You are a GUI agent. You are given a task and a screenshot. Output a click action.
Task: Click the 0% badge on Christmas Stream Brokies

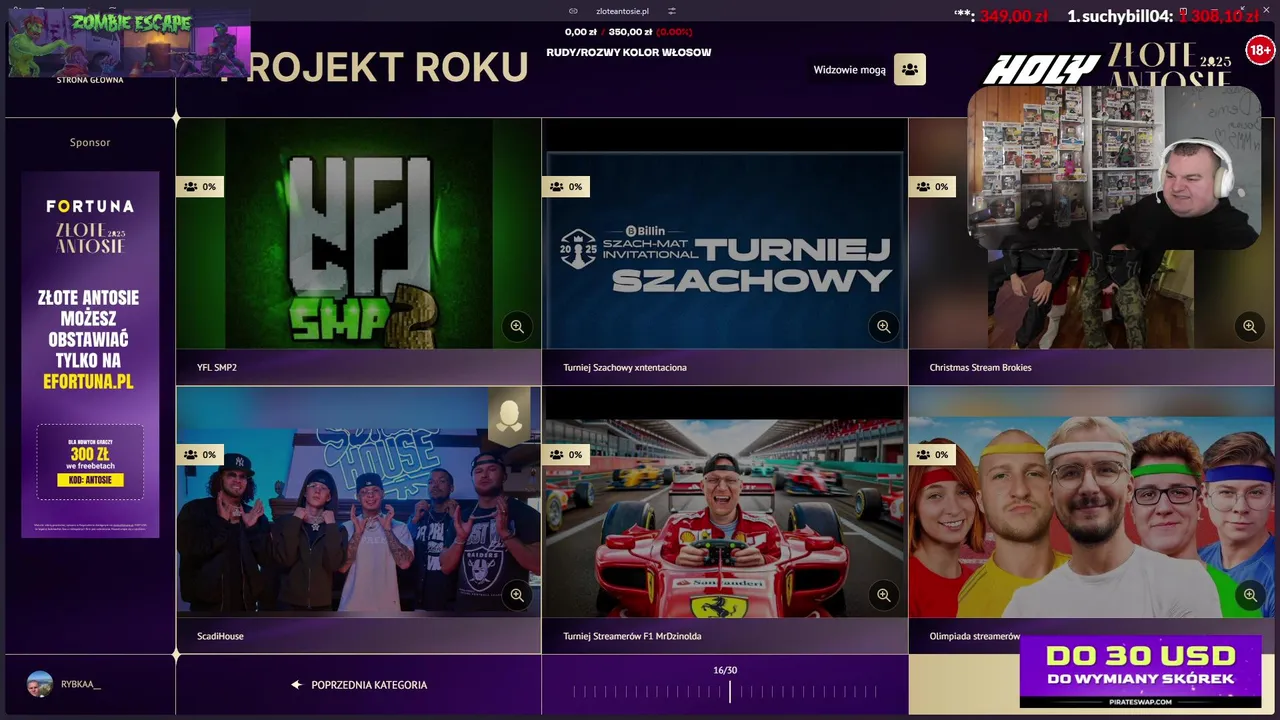pos(932,186)
